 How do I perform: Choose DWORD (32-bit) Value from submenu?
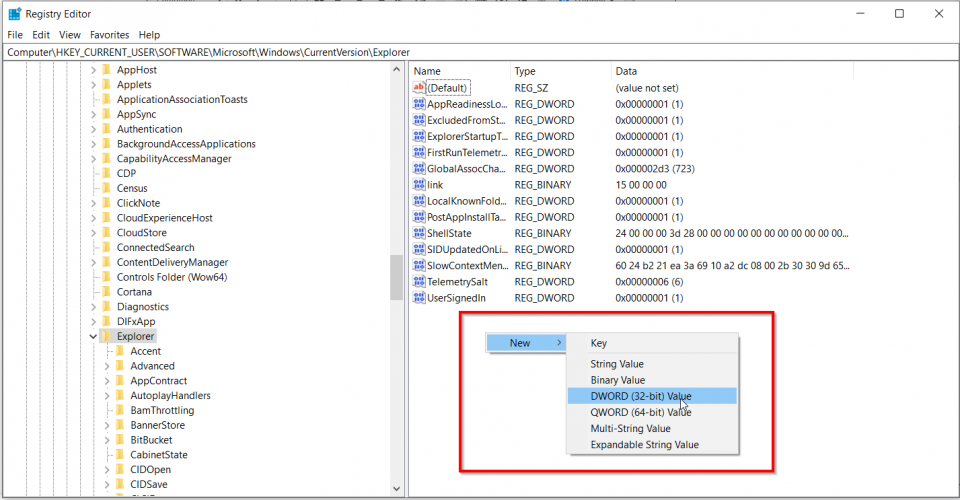[x=652, y=396]
